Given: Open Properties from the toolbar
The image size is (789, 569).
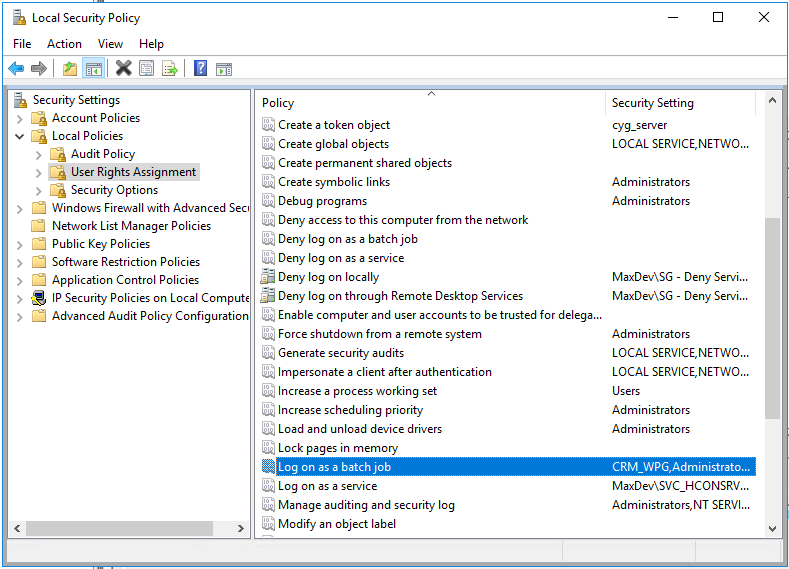Looking at the screenshot, I should pos(147,69).
